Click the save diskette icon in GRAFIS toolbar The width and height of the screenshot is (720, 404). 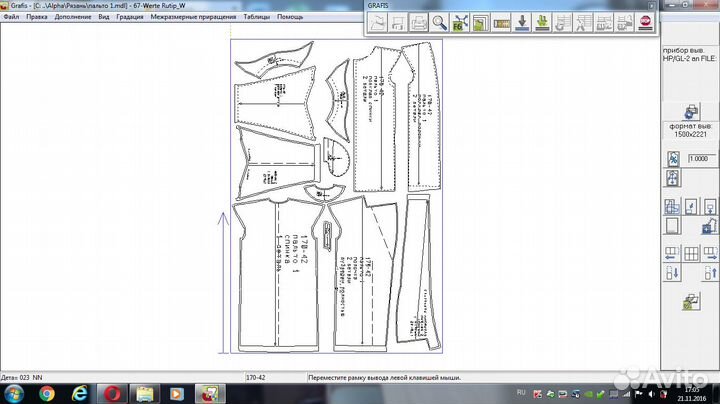tap(397, 23)
